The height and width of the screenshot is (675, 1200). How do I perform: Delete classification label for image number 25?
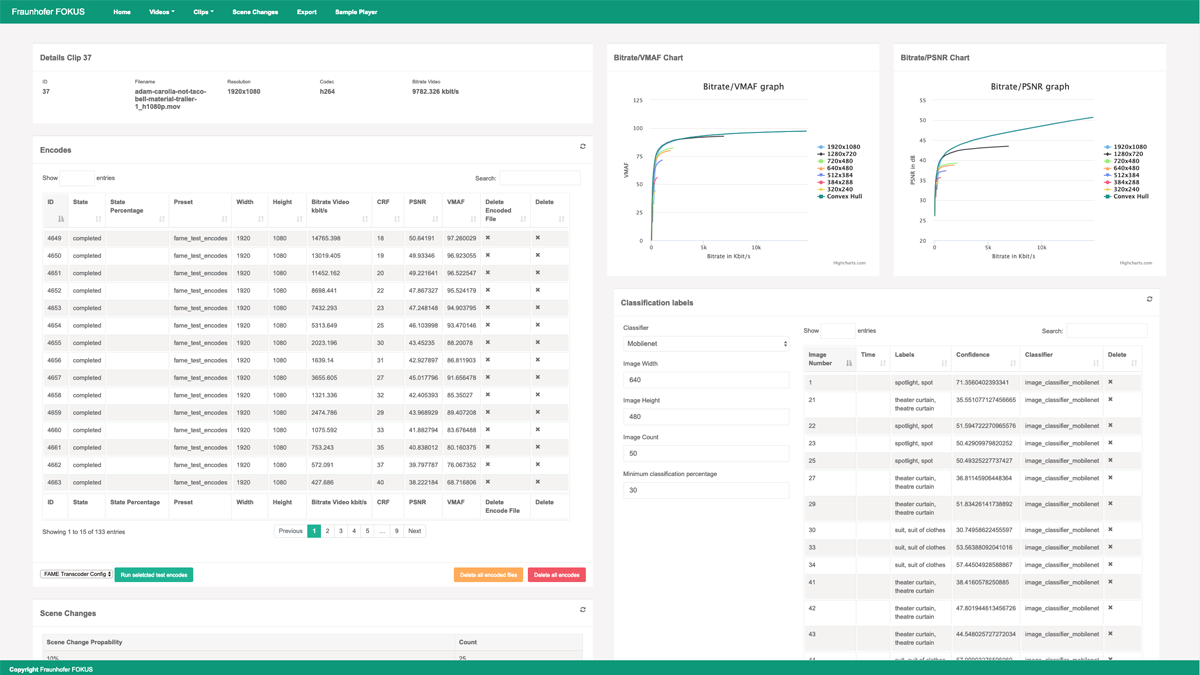point(1110,460)
